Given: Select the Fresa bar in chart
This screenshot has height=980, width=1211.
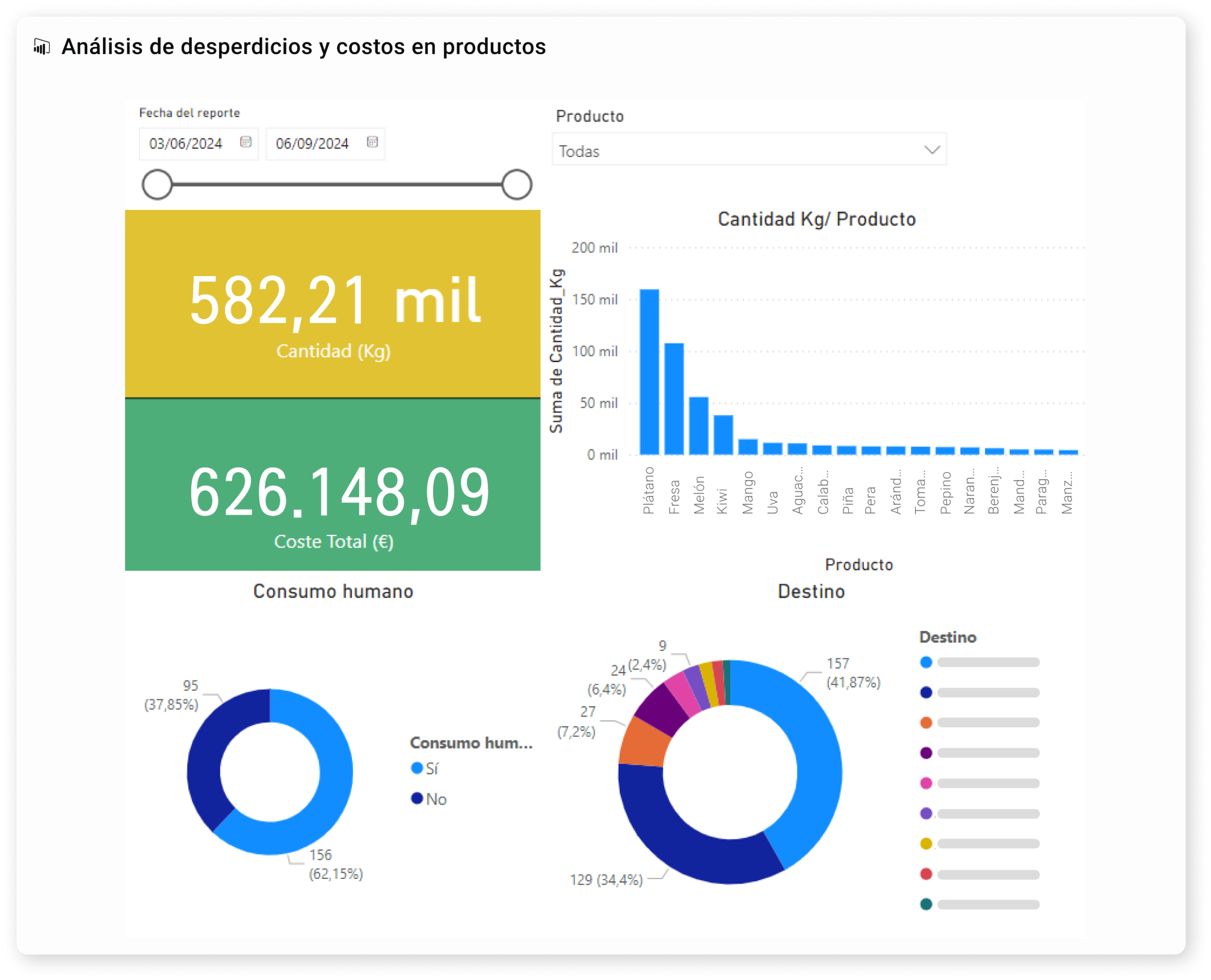Looking at the screenshot, I should (x=674, y=398).
